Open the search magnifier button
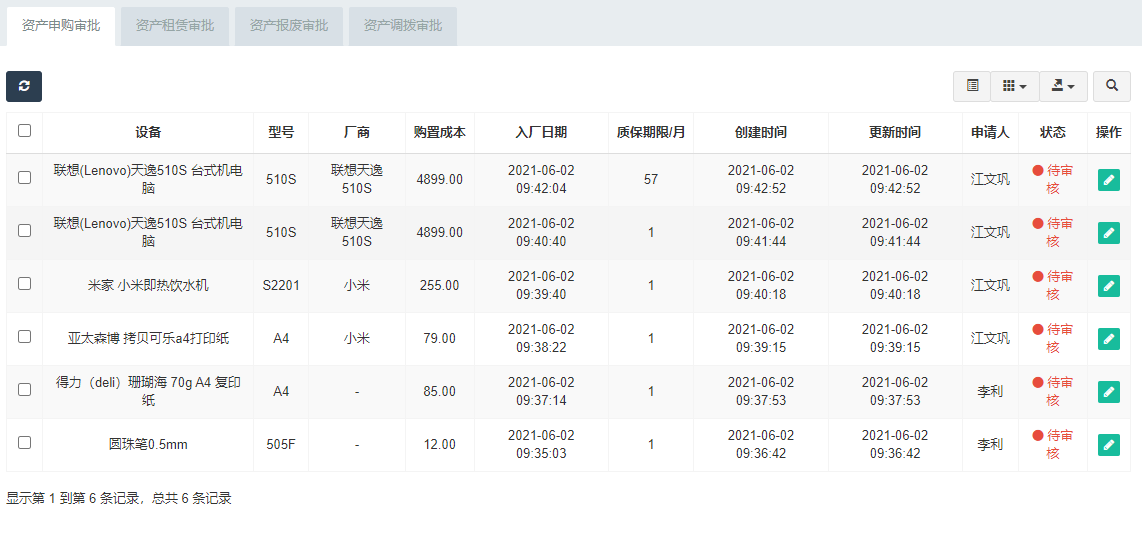Screen dimensions: 1142x534 pyautogui.click(x=1111, y=86)
